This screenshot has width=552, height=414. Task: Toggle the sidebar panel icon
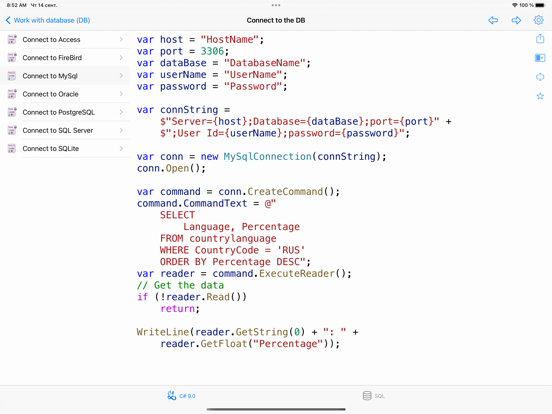click(x=540, y=57)
